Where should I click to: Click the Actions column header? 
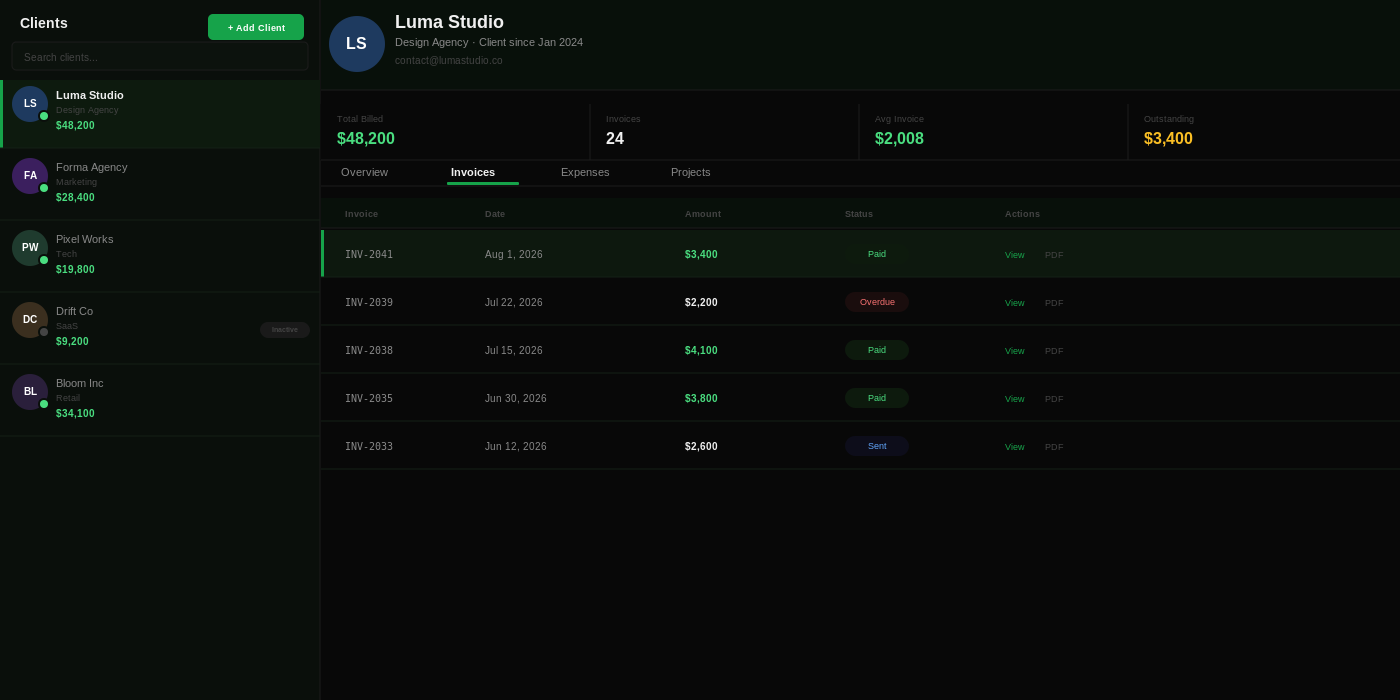click(x=1022, y=214)
